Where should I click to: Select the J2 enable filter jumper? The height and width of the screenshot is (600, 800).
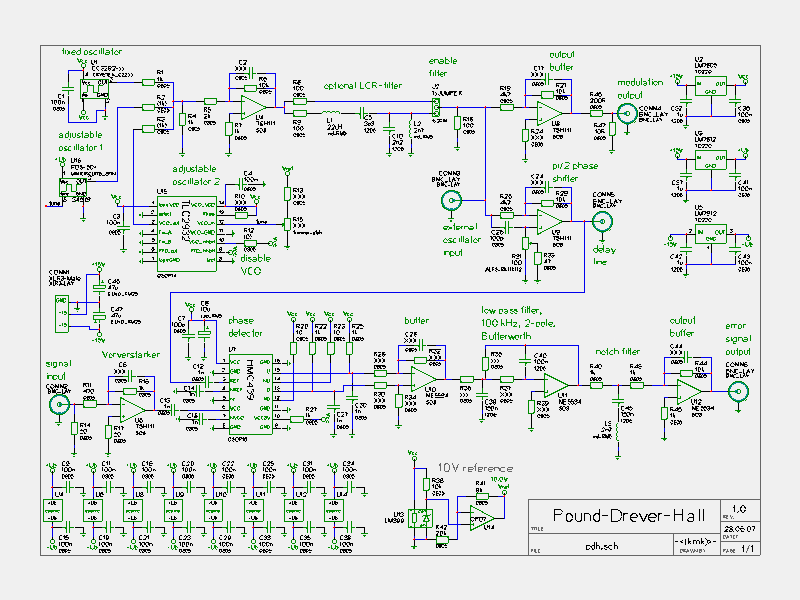(436, 107)
